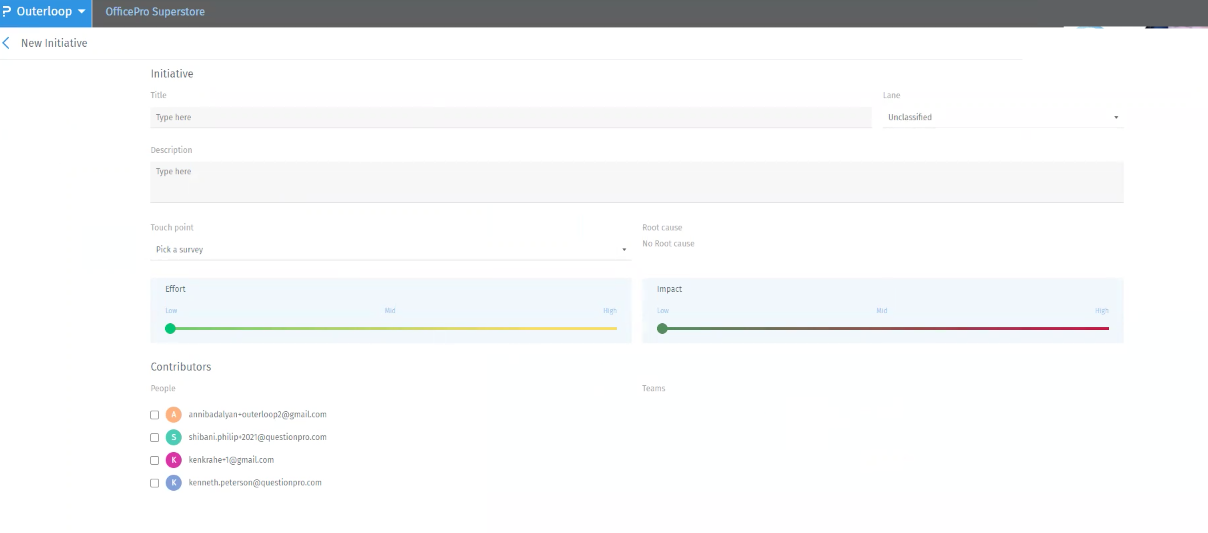Image resolution: width=1208 pixels, height=533 pixels.
Task: Open the Outerloop product switcher dropdown
Action: [50, 11]
